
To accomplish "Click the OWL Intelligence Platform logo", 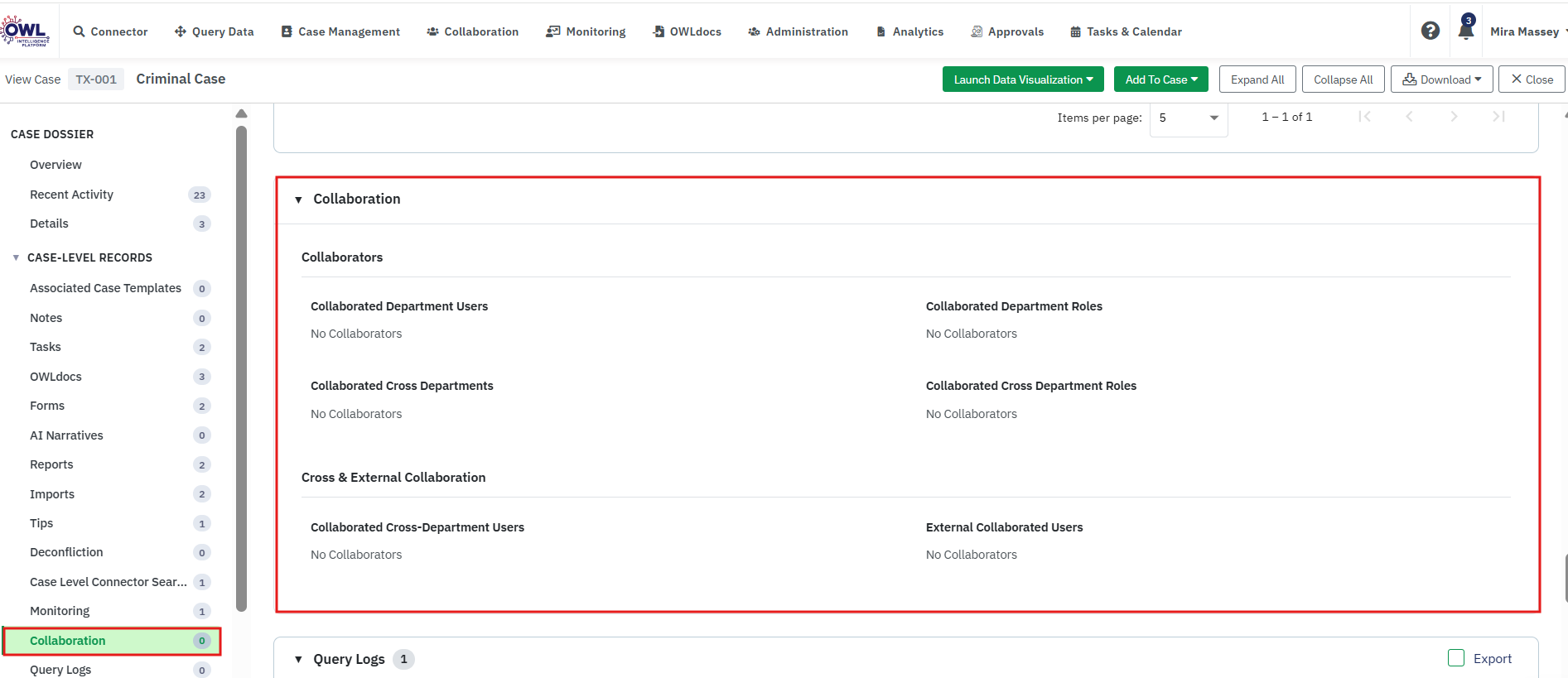I will click(x=25, y=31).
